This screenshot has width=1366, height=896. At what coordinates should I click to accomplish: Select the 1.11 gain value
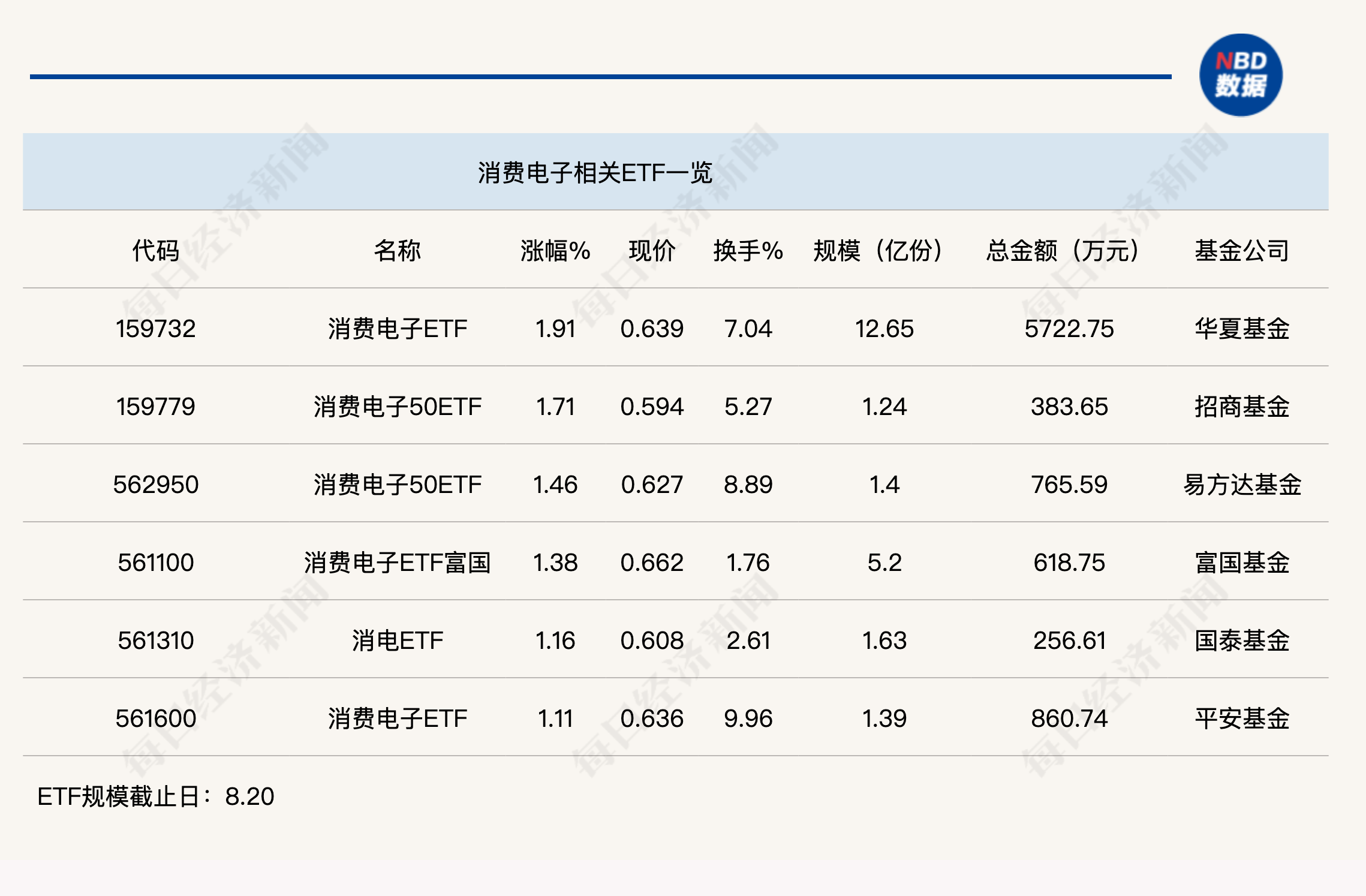pos(555,718)
